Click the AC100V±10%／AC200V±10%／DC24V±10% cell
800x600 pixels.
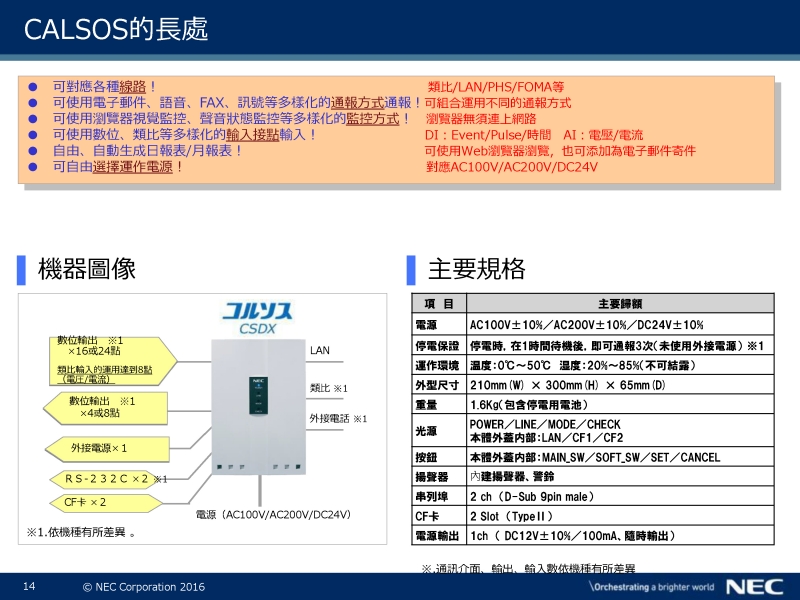point(620,324)
